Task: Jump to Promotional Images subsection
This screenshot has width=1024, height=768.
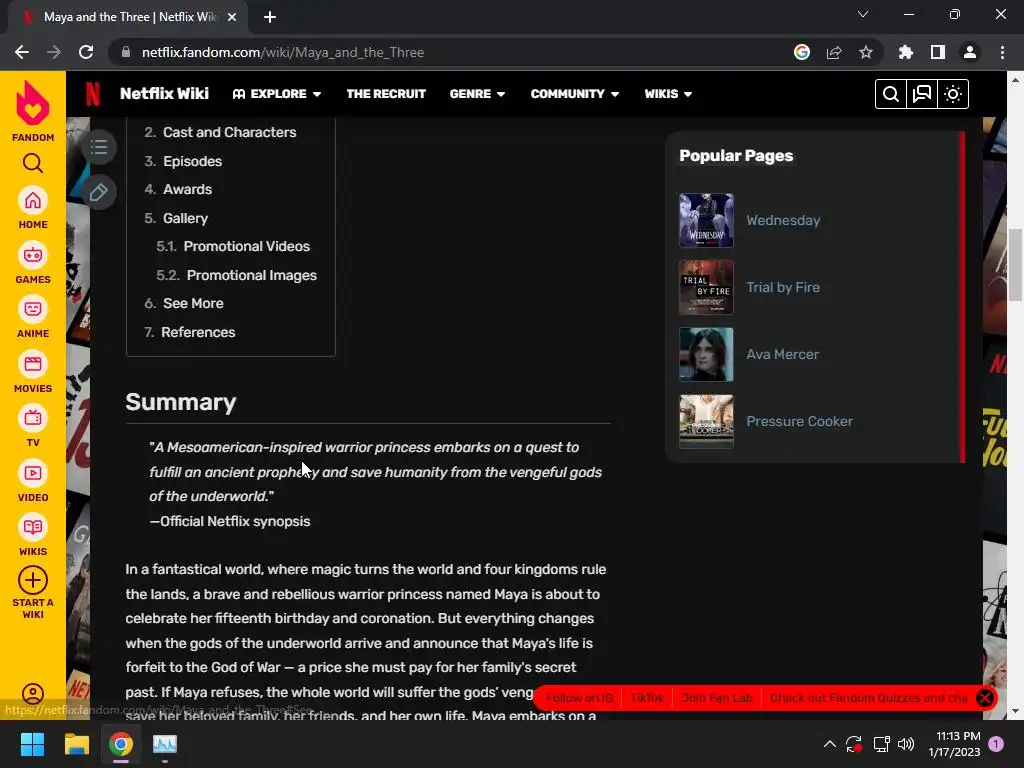Action: (x=251, y=276)
